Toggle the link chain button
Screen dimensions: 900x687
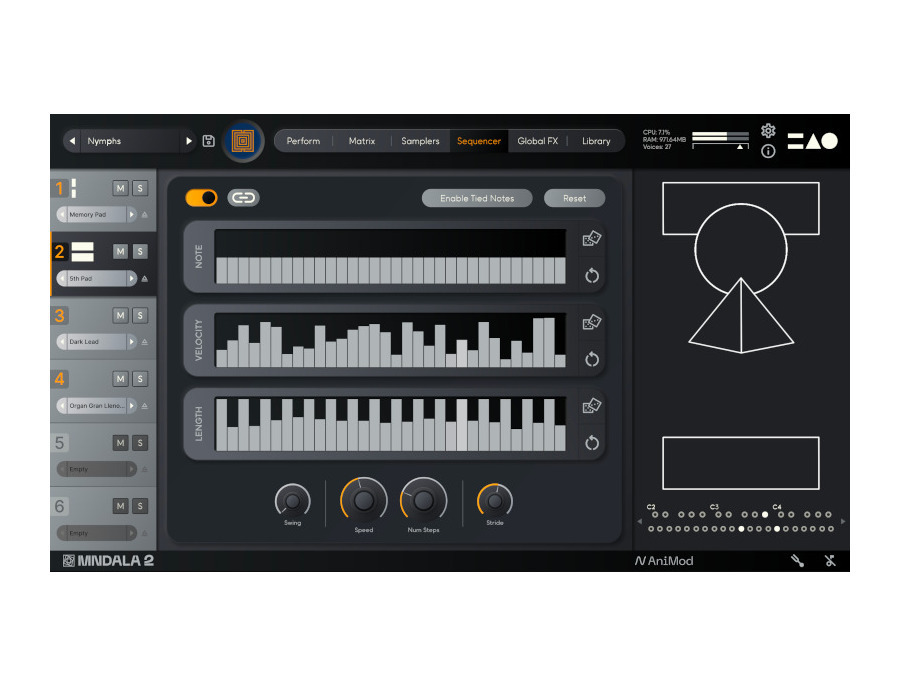click(x=243, y=198)
